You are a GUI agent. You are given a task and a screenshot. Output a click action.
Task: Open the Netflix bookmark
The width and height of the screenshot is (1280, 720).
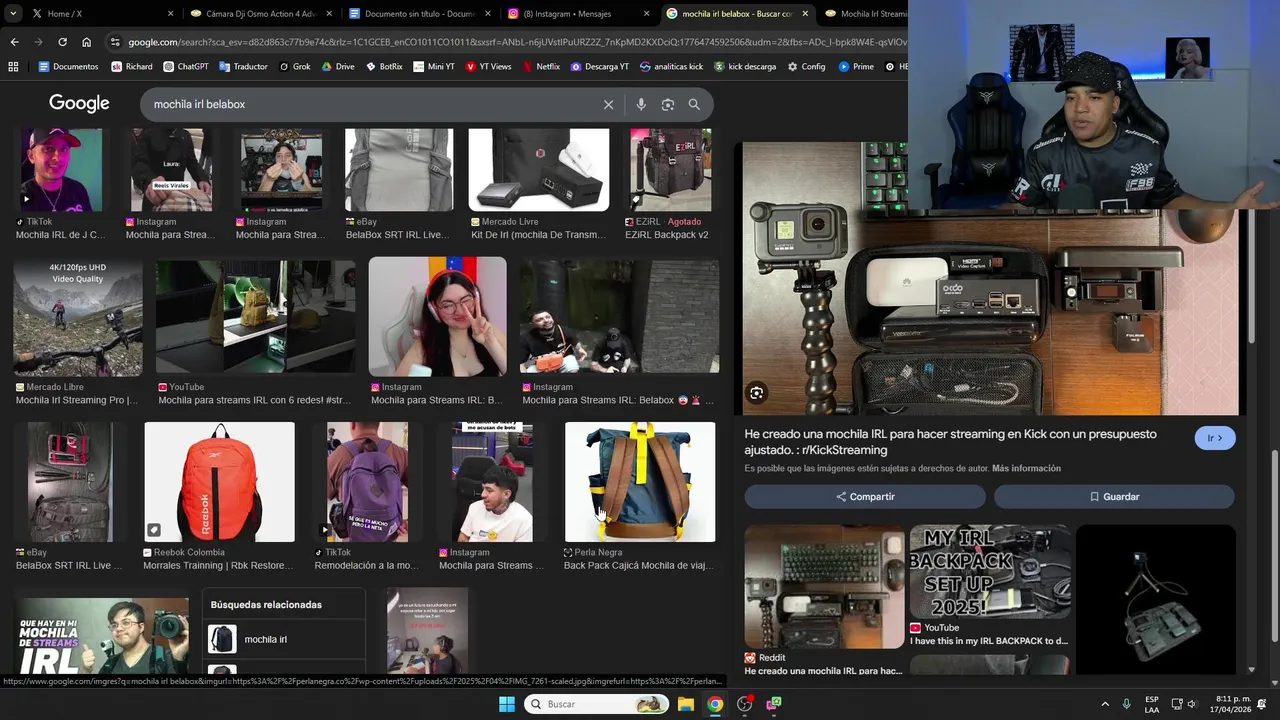pyautogui.click(x=540, y=67)
